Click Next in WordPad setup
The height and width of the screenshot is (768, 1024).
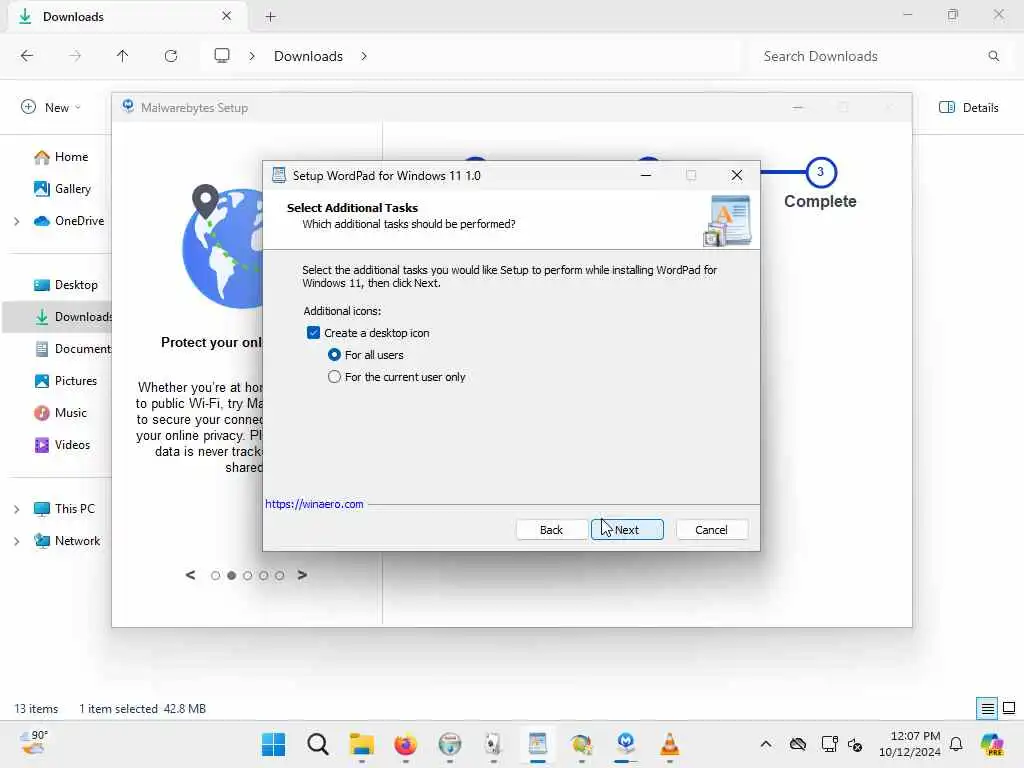[x=627, y=530]
